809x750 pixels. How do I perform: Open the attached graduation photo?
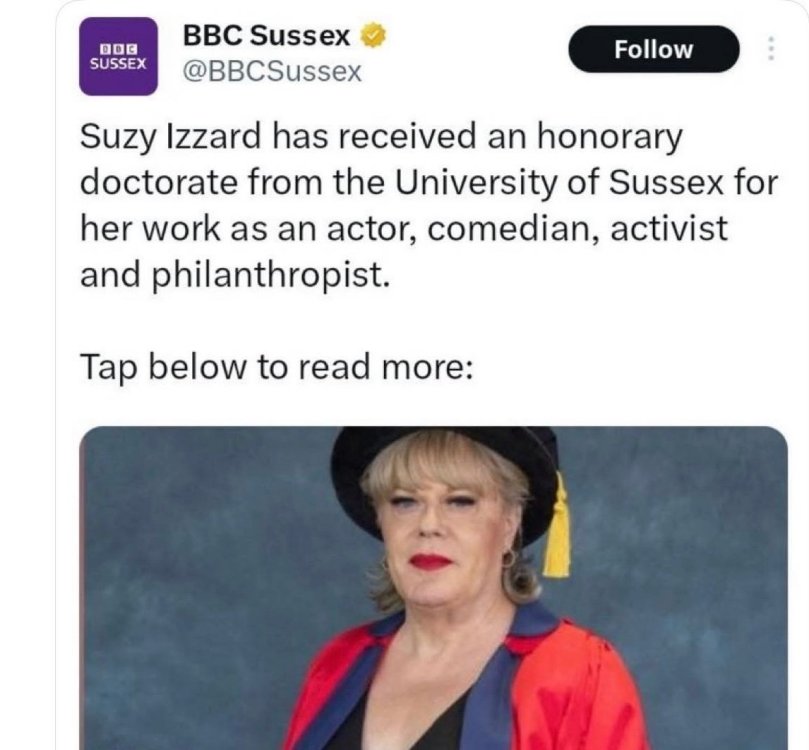433,588
